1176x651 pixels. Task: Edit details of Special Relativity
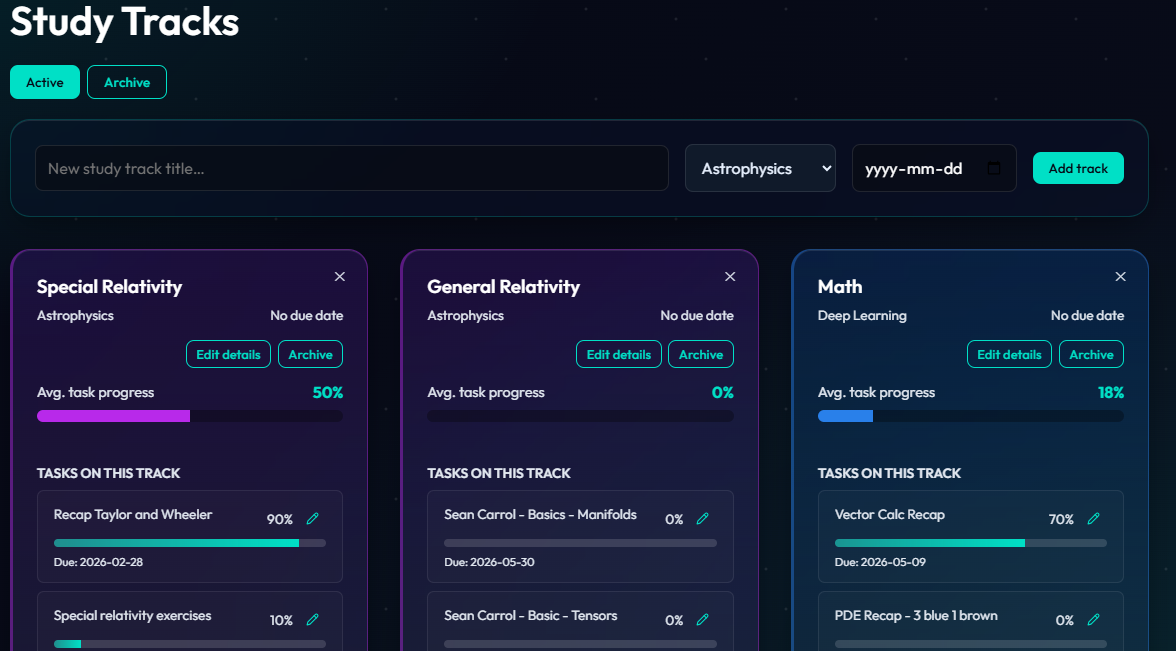tap(229, 354)
